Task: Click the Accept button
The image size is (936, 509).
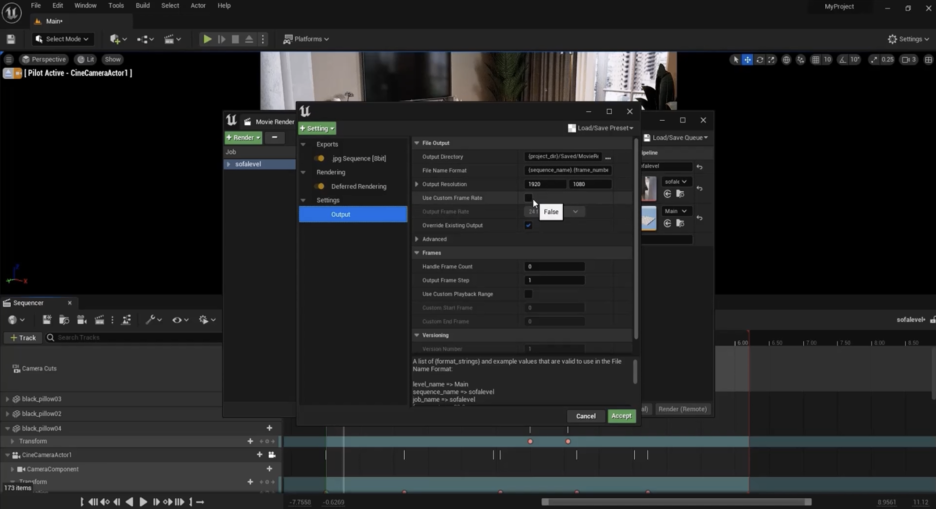Action: pos(621,416)
